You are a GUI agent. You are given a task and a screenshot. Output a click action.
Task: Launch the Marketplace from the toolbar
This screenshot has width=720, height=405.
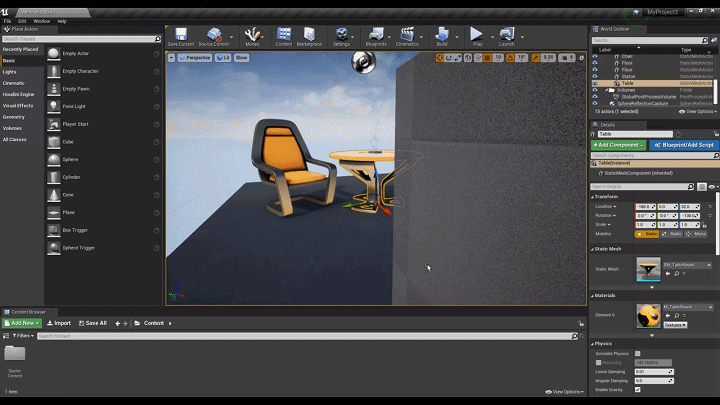click(x=309, y=36)
